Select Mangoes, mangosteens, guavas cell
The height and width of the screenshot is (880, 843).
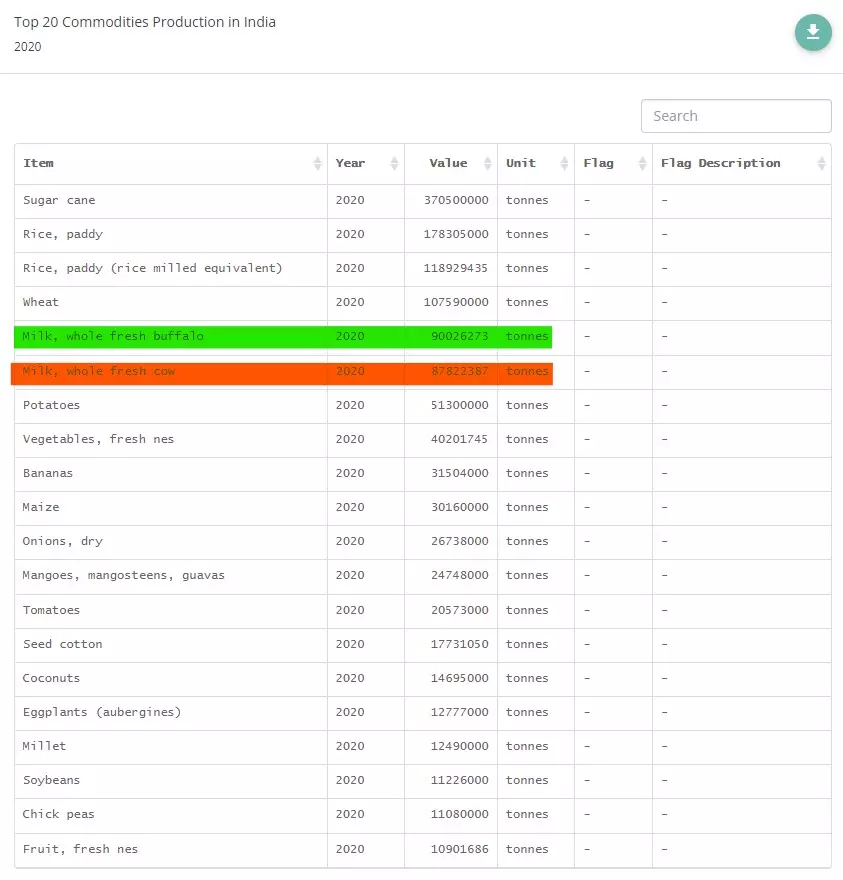pyautogui.click(x=171, y=576)
